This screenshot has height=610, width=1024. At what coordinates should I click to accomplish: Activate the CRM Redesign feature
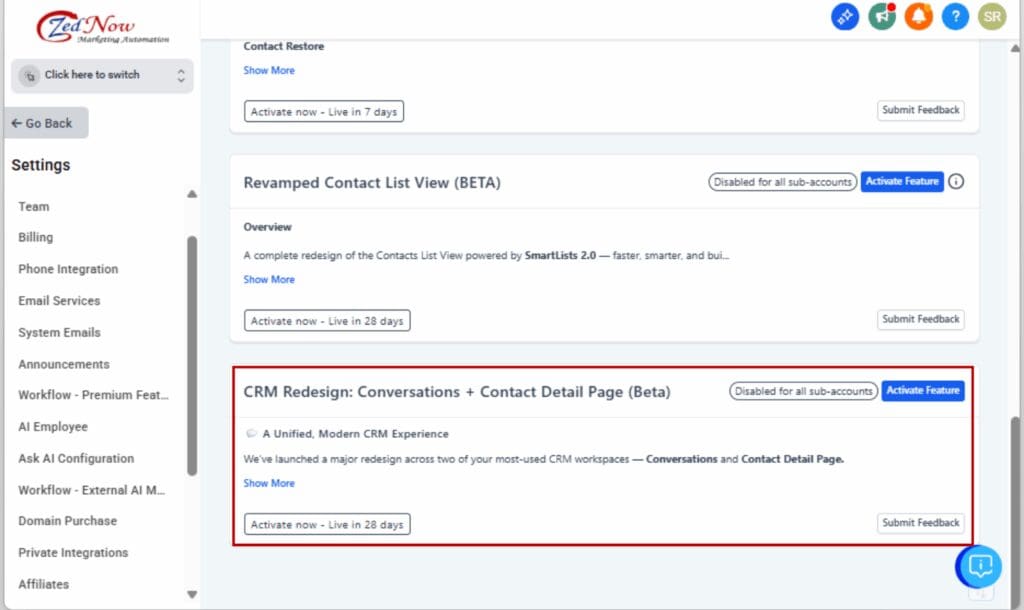point(922,390)
